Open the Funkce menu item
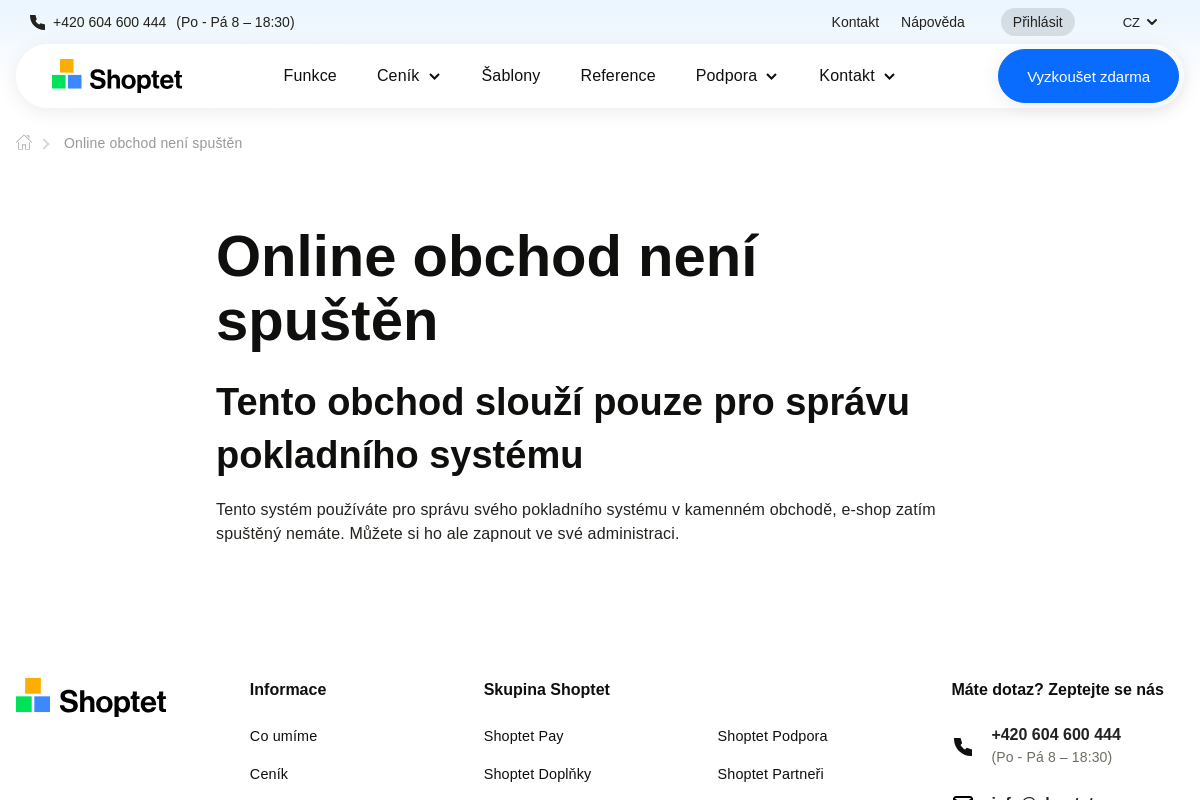Screen dimensions: 1200x800 click(x=310, y=76)
